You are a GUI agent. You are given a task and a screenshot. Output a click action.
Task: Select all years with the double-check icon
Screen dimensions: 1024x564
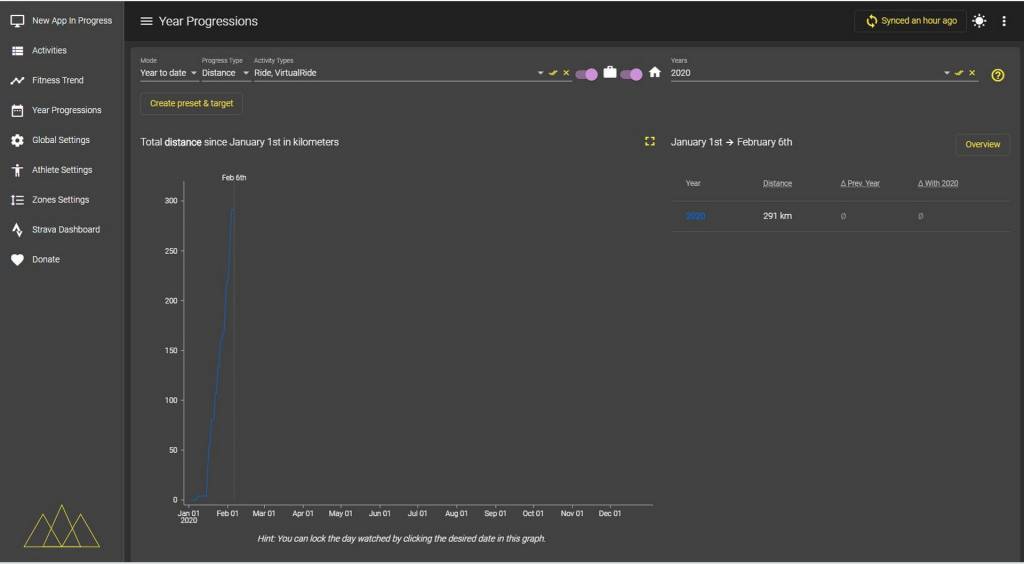tap(959, 73)
